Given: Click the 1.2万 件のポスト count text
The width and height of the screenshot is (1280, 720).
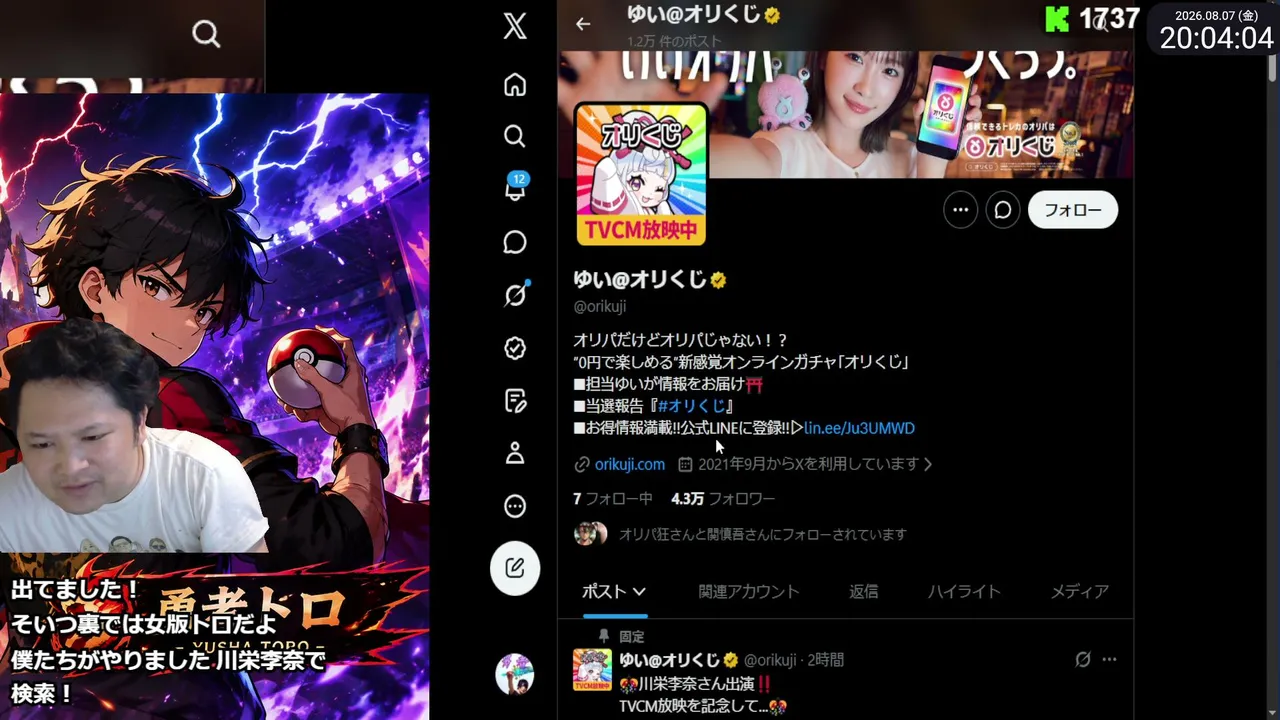Looking at the screenshot, I should 675,42.
